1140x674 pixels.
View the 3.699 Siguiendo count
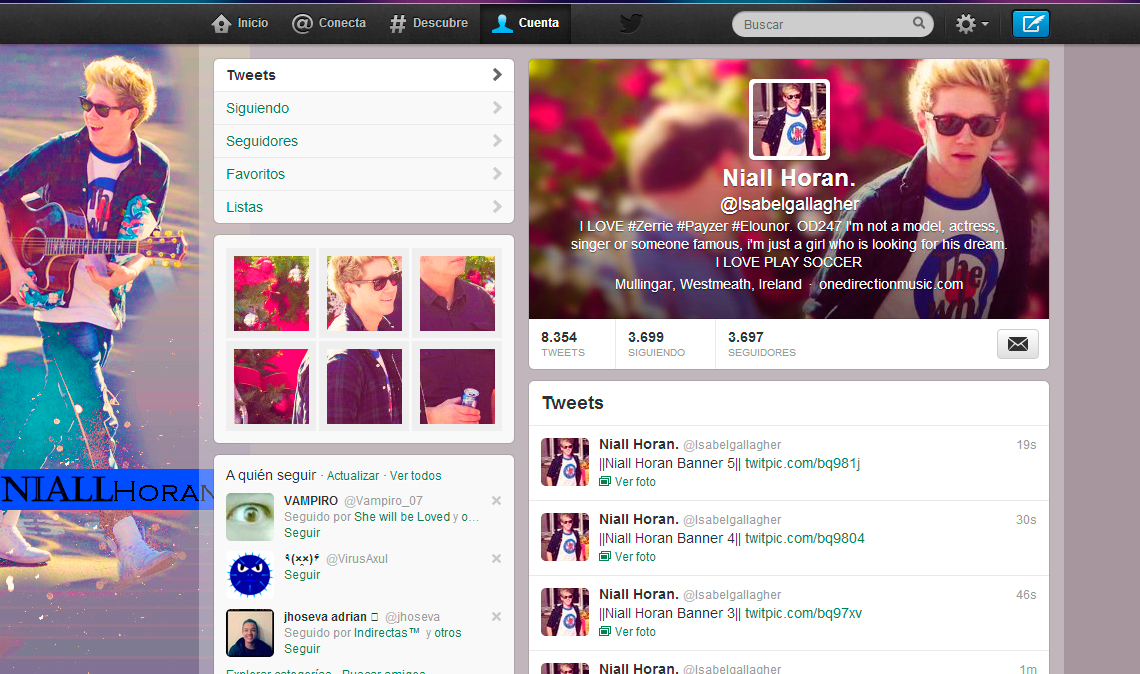(657, 344)
